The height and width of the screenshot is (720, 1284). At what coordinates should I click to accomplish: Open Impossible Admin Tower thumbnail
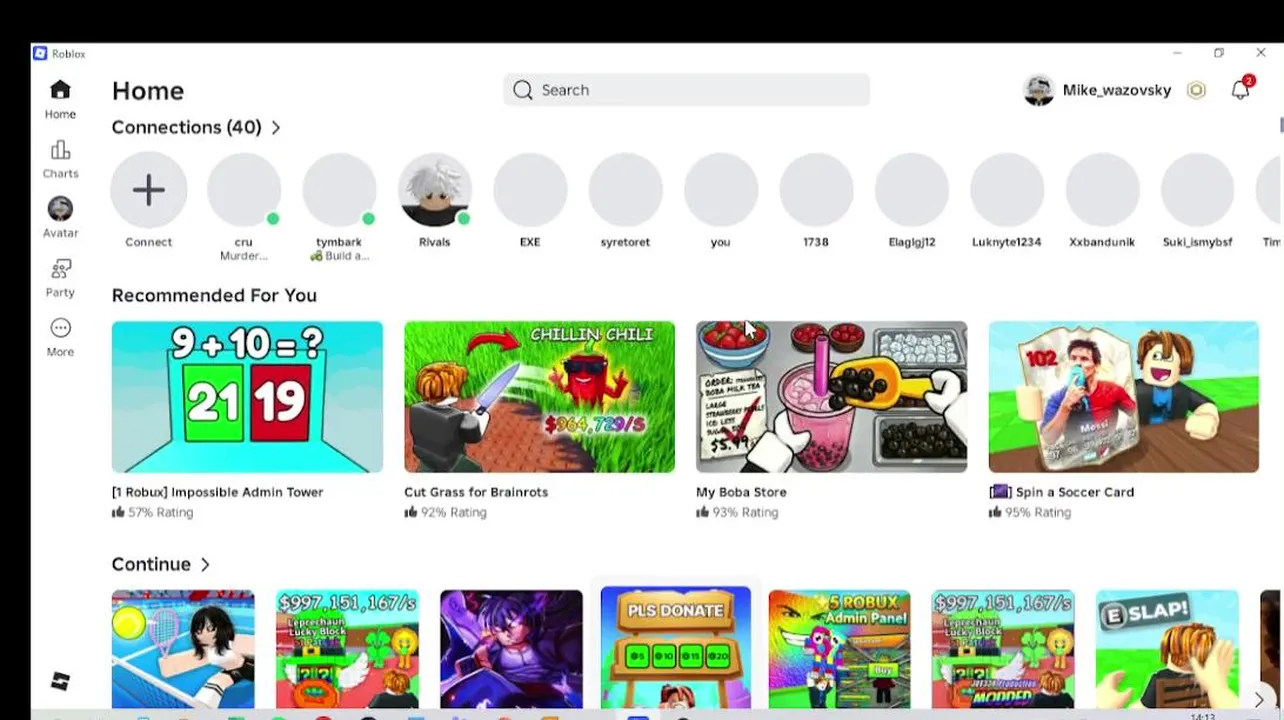(x=247, y=397)
